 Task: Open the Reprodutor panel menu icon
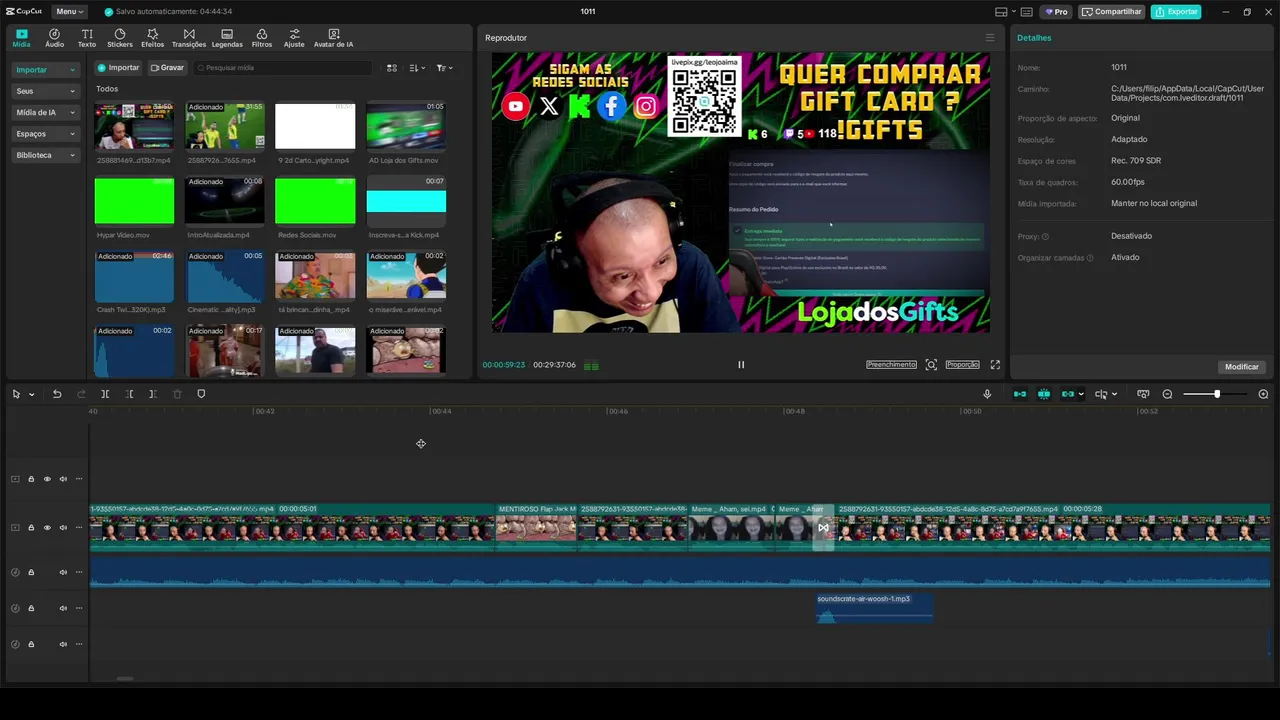990,38
